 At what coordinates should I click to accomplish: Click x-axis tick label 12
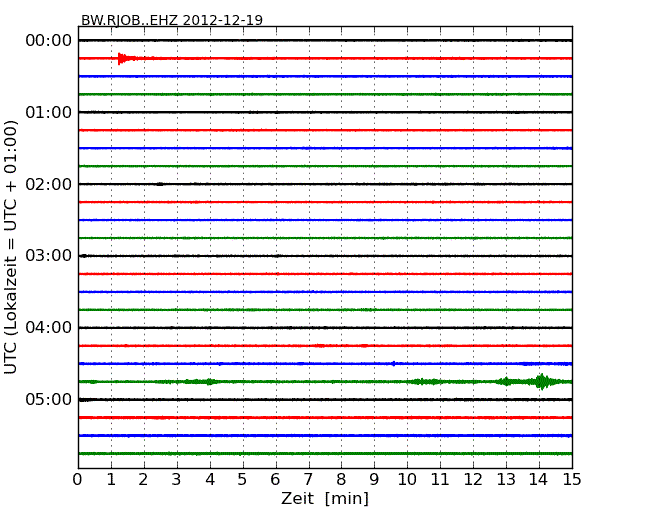coord(473,479)
